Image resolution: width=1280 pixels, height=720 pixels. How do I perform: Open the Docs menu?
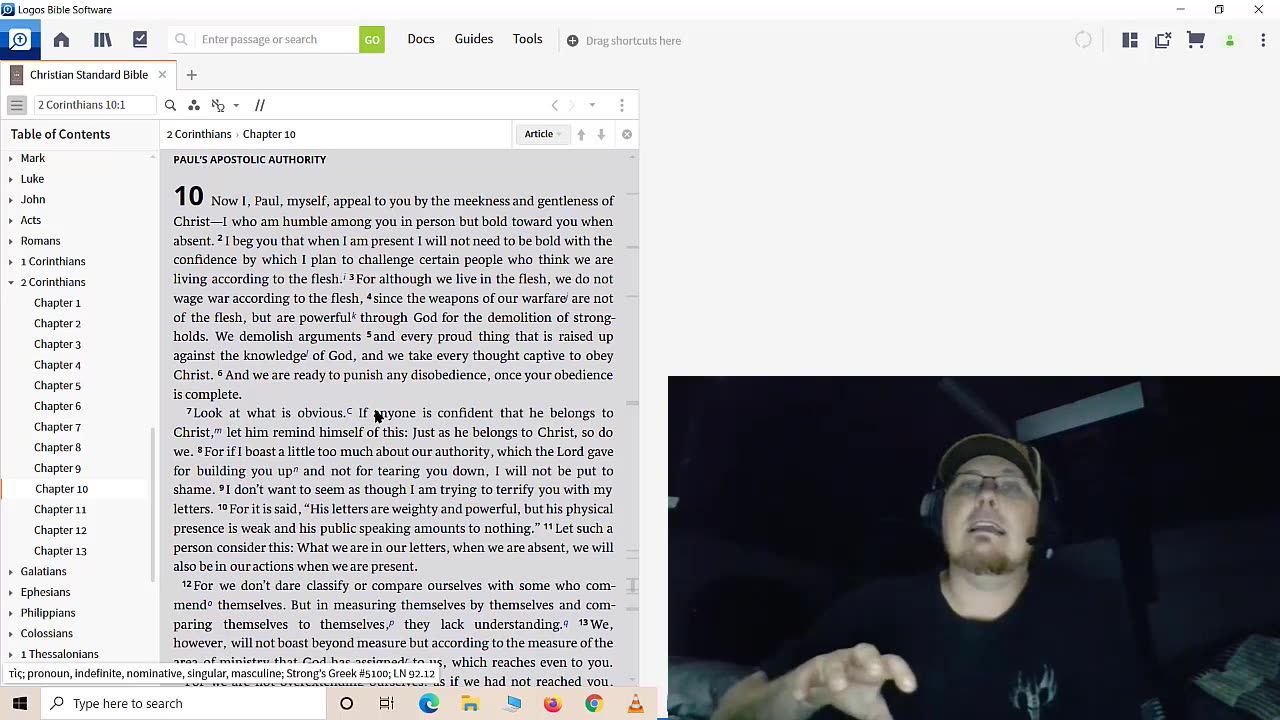click(x=421, y=39)
